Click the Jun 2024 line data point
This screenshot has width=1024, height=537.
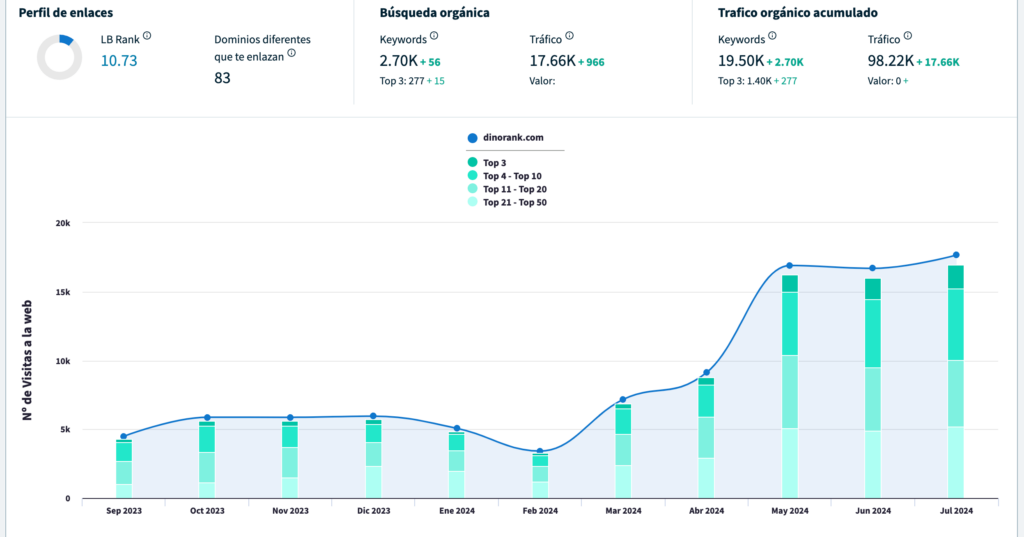pyautogui.click(x=872, y=268)
